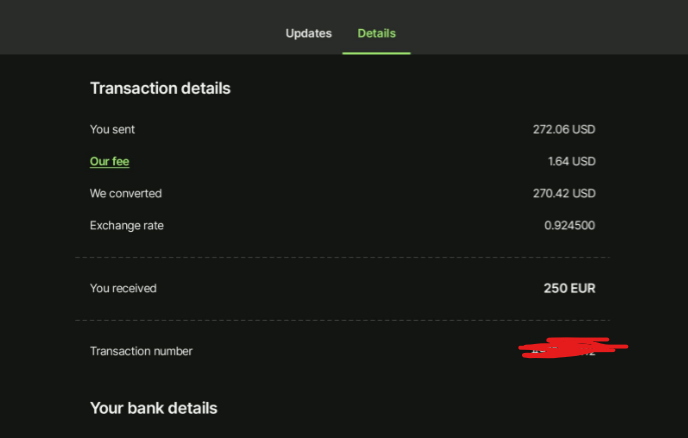Open the 'Our fee' link

click(110, 161)
